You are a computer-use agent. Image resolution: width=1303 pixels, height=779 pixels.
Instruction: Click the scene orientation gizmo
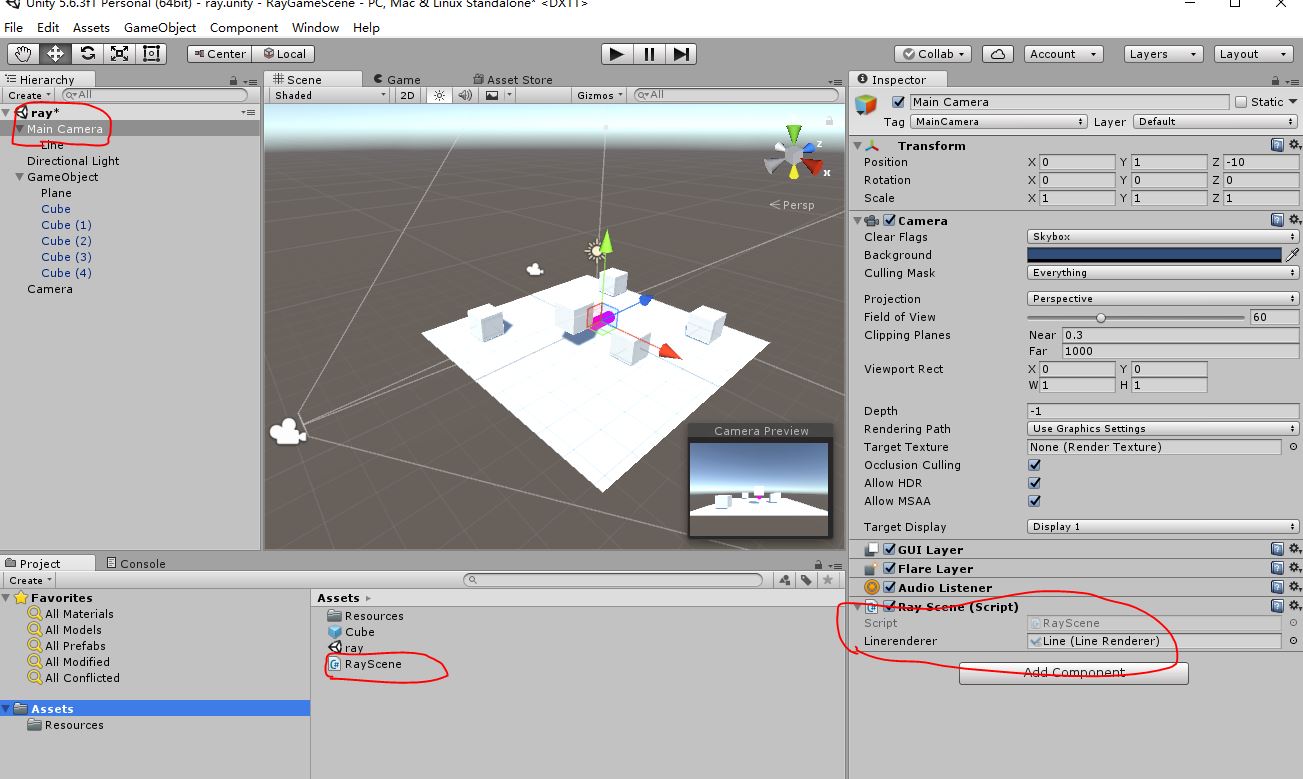(794, 153)
